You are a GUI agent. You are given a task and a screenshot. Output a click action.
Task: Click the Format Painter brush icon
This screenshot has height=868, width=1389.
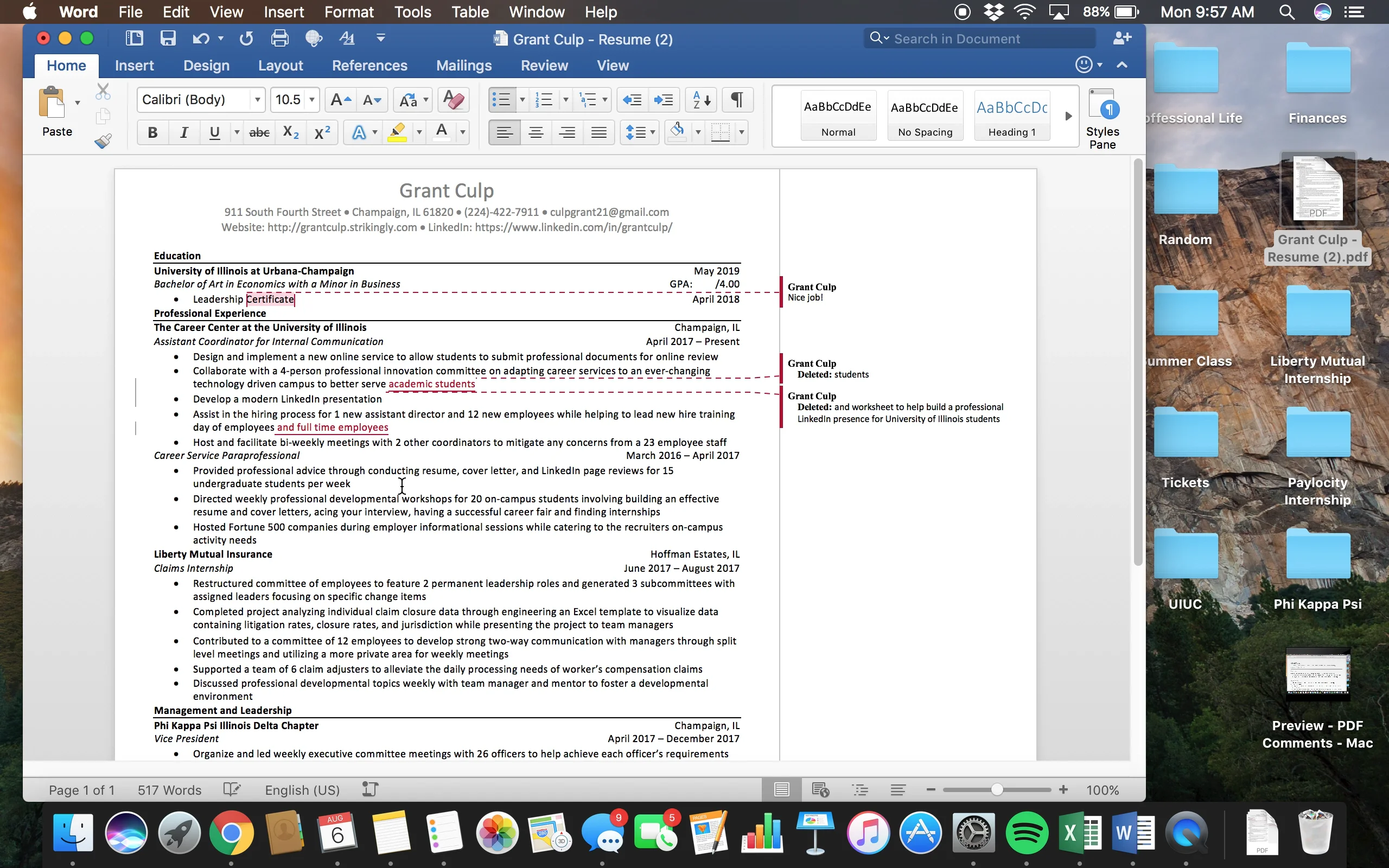(x=103, y=141)
